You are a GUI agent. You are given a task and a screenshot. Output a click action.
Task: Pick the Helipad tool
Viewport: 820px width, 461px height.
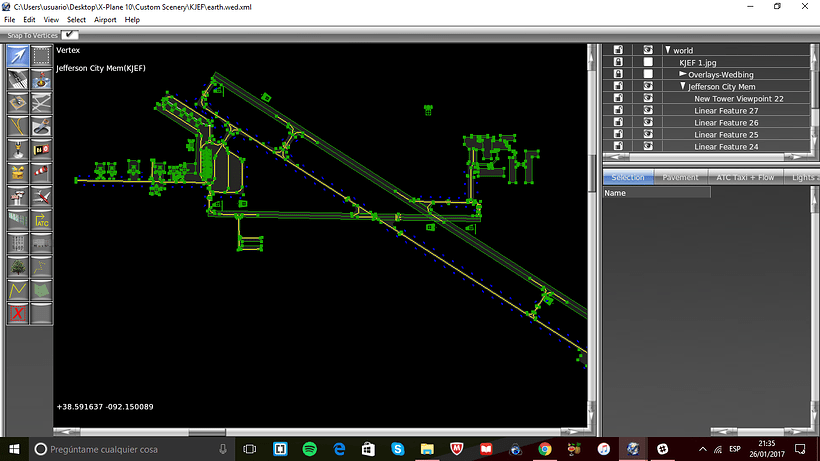click(18, 103)
